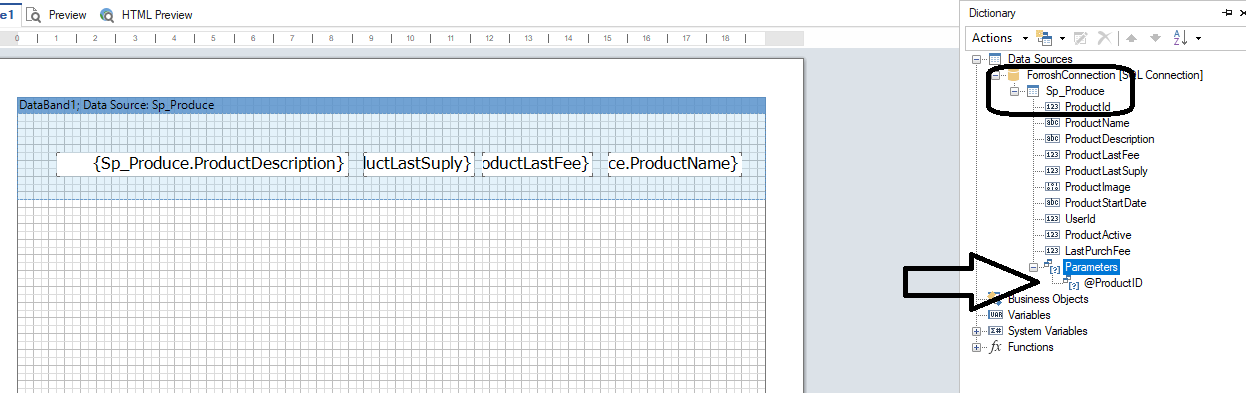Viewport: 1246px width, 393px height.
Task: Select the ProductImage field in tree
Action: pos(1097,187)
